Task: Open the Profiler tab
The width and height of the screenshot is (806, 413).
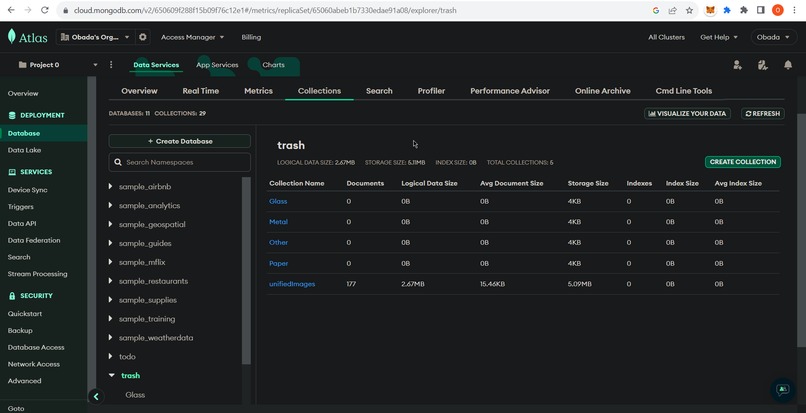Action: (431, 91)
